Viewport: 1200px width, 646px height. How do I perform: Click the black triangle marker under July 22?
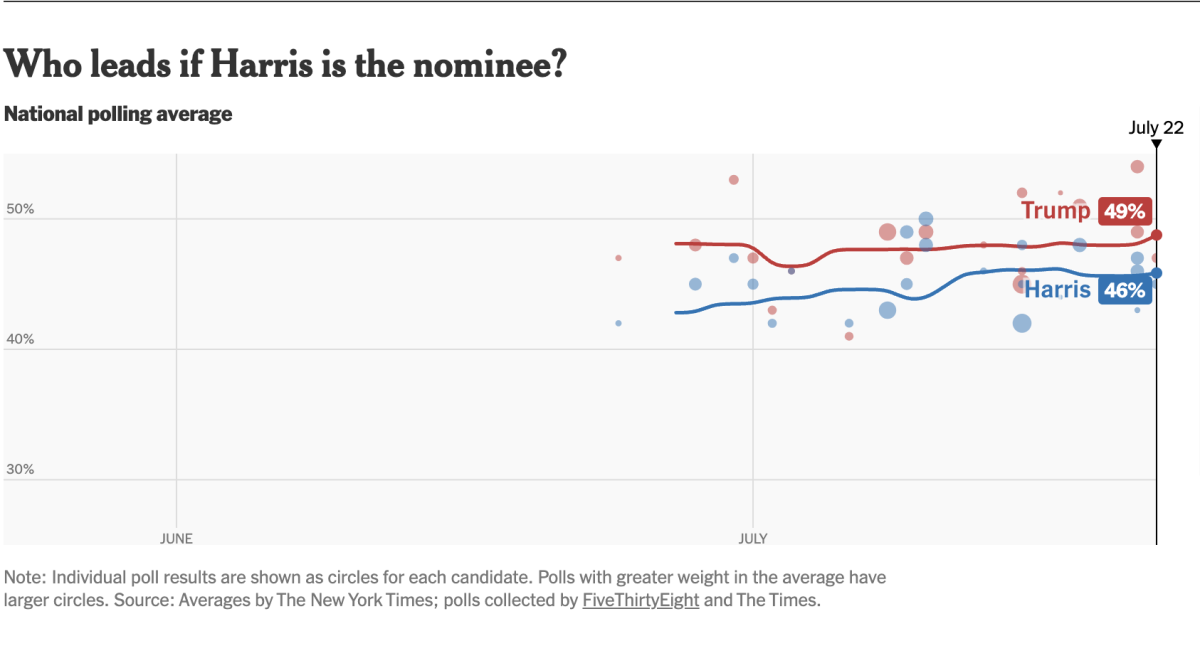click(1157, 144)
